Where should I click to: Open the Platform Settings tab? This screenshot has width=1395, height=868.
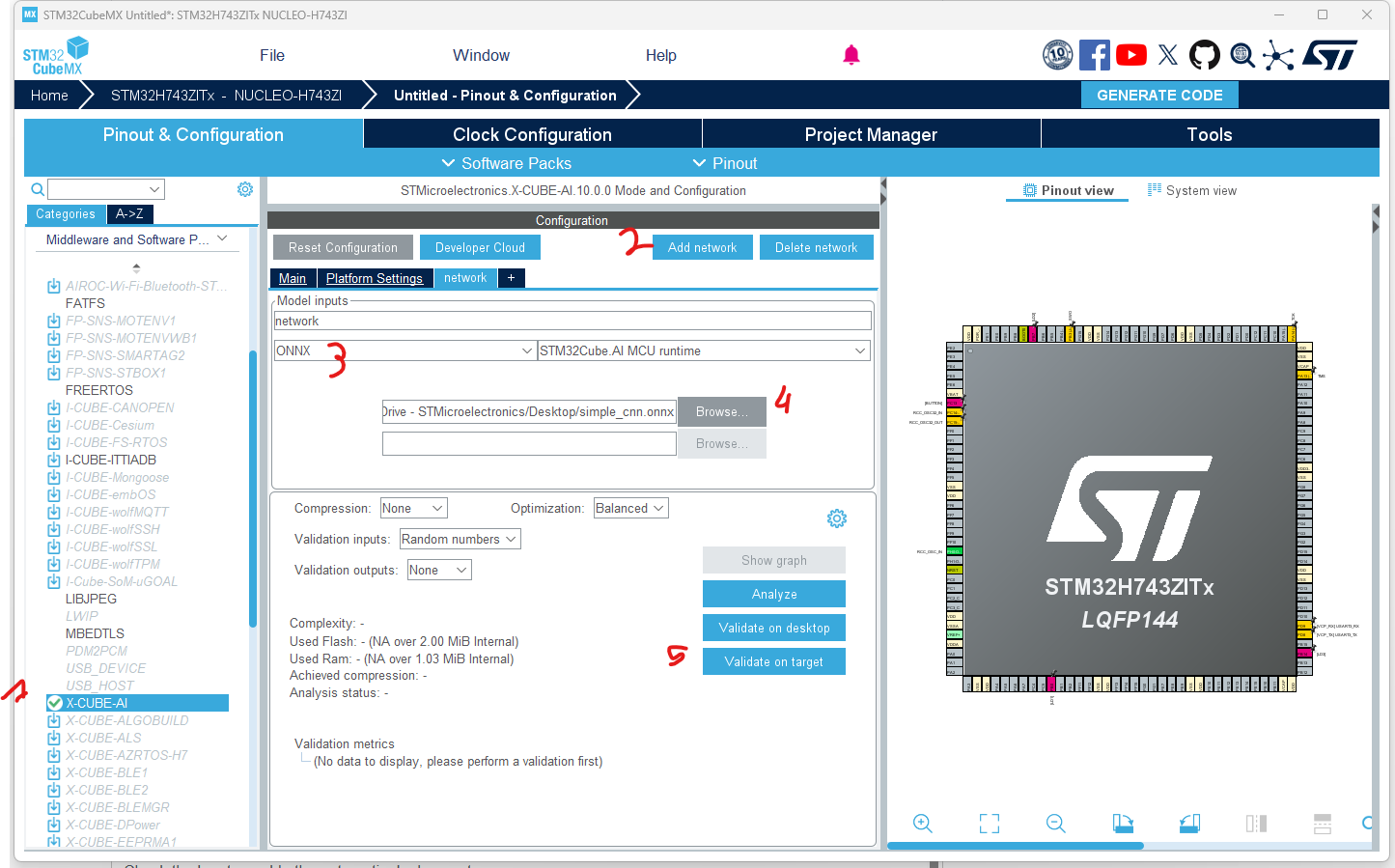(x=375, y=278)
